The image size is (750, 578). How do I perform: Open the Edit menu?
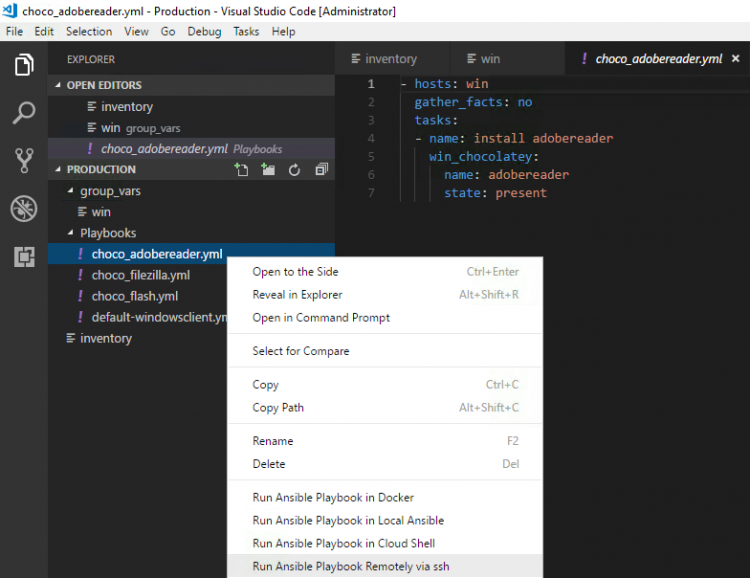(44, 32)
